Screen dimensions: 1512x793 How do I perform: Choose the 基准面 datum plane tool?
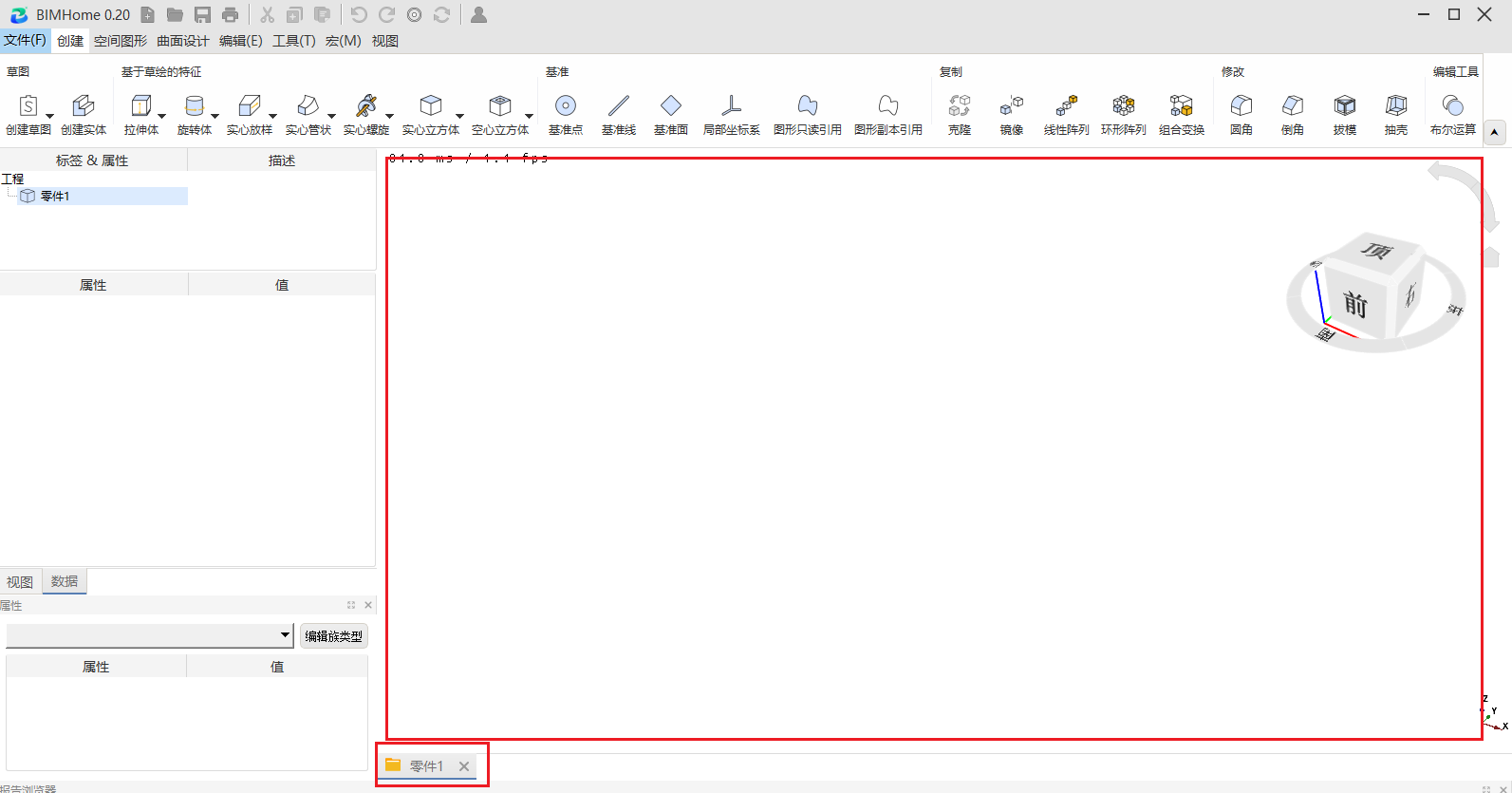(x=671, y=106)
